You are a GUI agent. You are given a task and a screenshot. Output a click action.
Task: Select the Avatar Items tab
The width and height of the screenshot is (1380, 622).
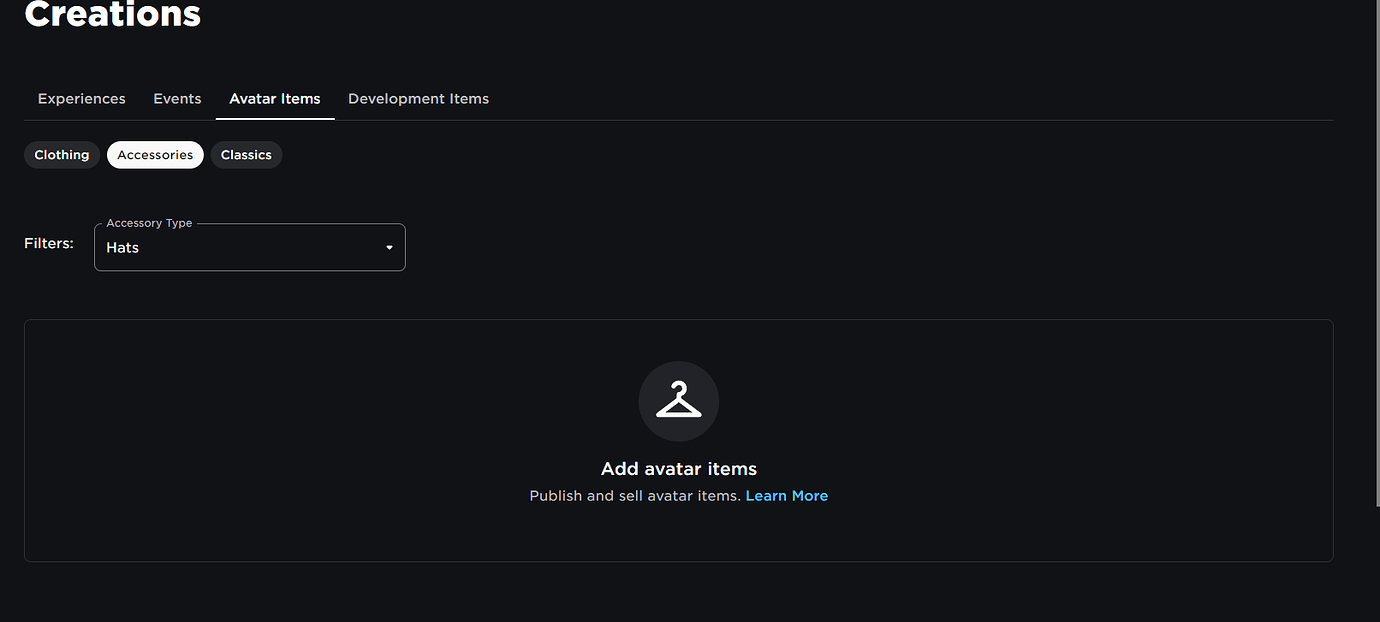[274, 98]
